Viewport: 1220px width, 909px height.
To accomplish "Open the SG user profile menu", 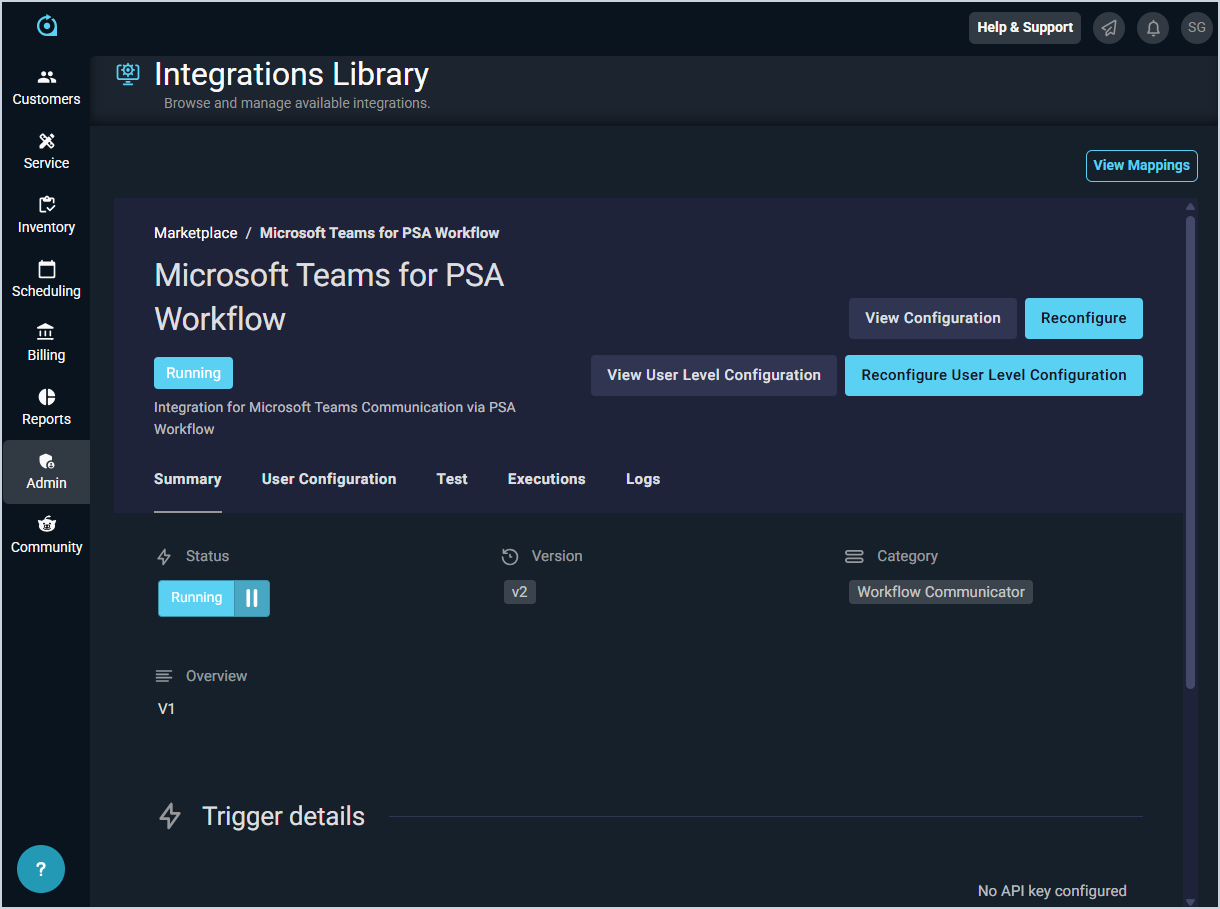I will click(x=1196, y=28).
